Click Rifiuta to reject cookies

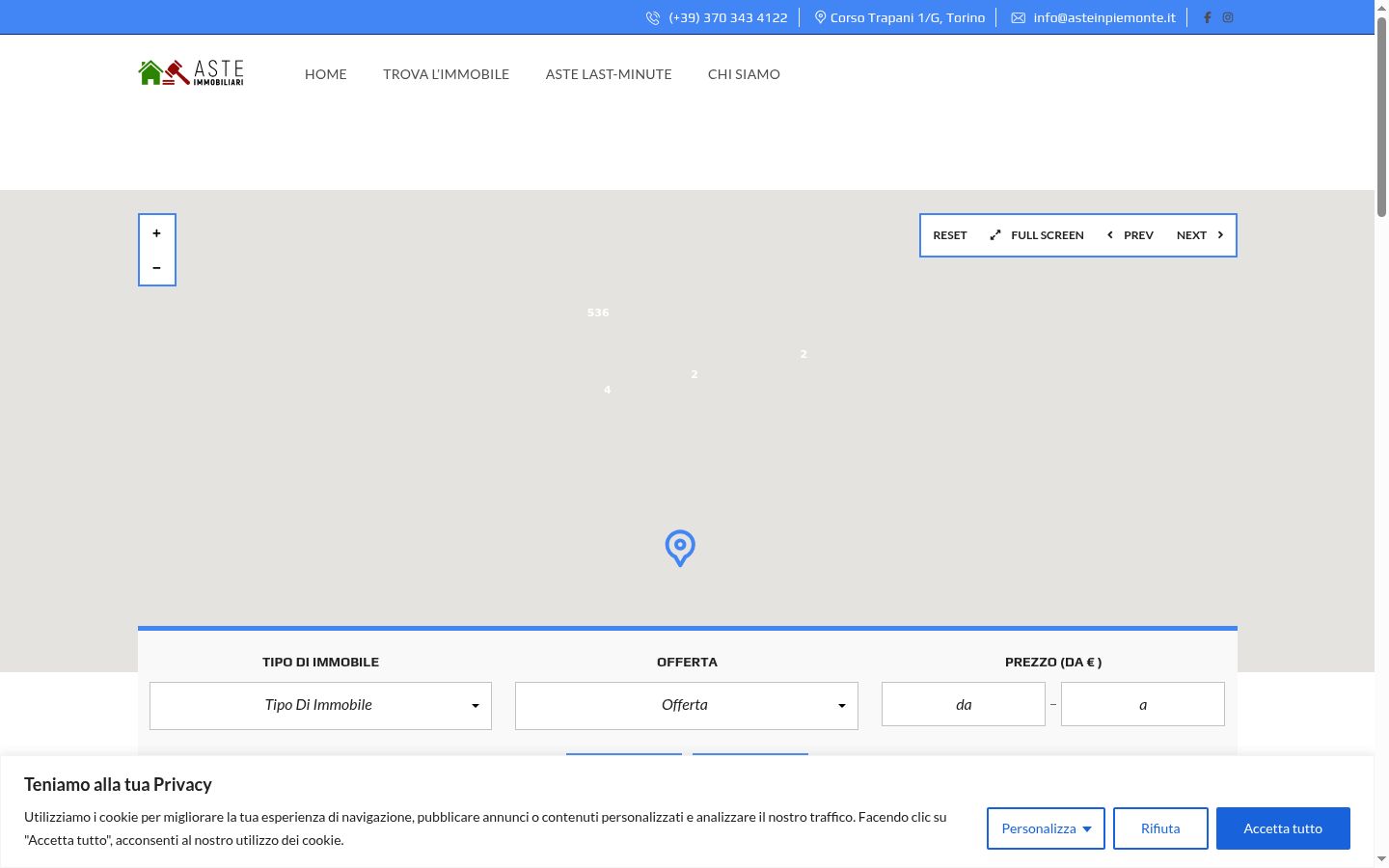click(1160, 828)
